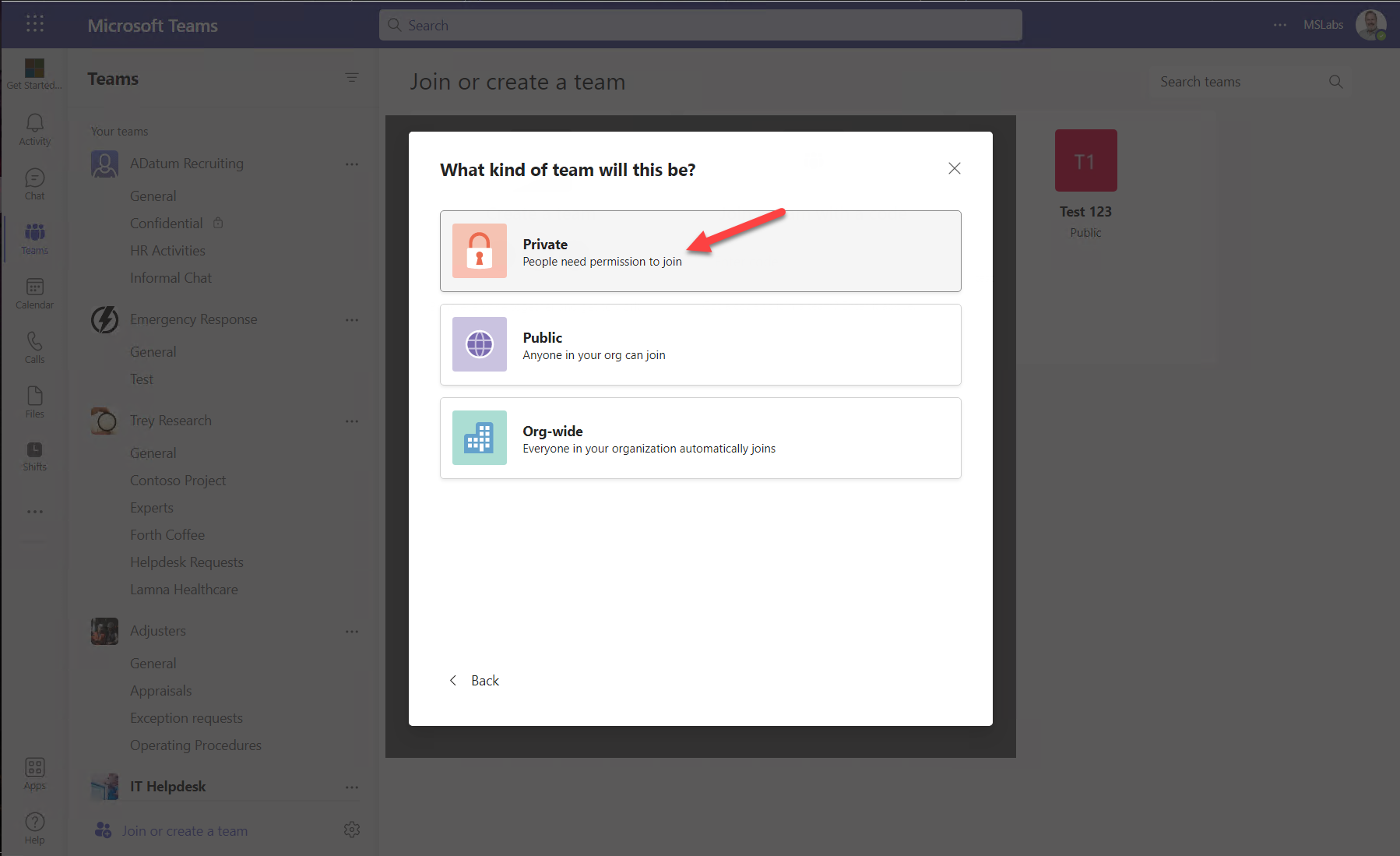
Task: Click the Org-wide building icon
Action: (480, 438)
